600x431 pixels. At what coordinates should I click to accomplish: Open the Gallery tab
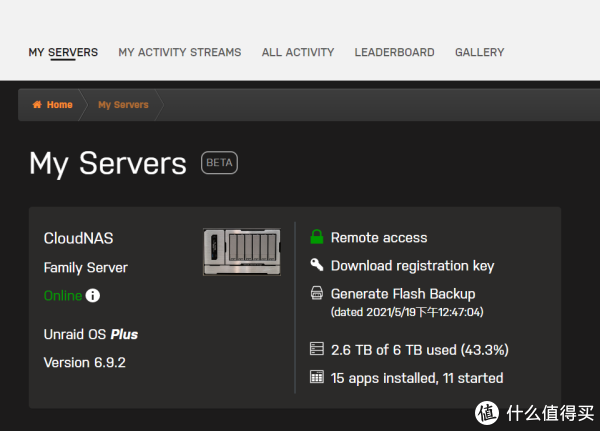tap(479, 52)
